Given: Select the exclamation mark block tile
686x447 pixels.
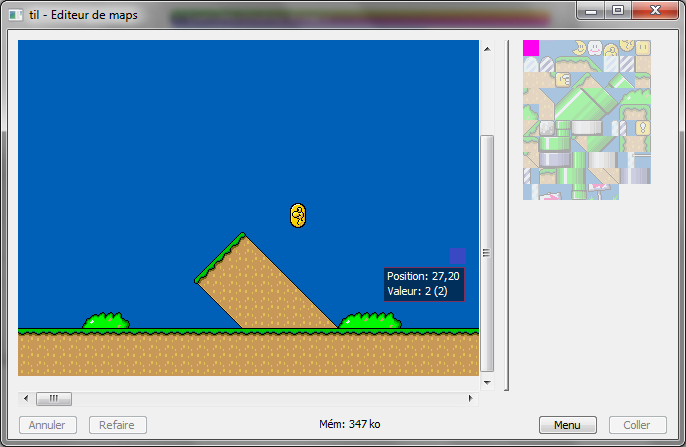Looking at the screenshot, I should [643, 128].
